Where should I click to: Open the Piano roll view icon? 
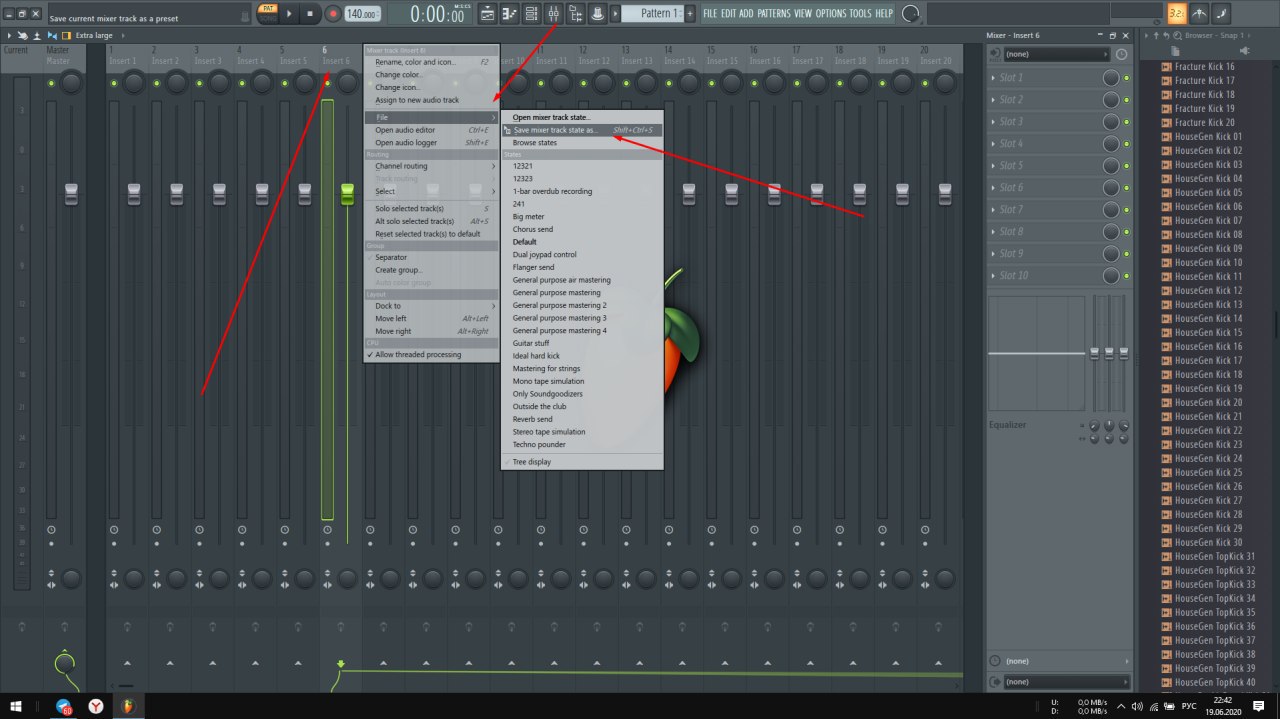(x=509, y=13)
